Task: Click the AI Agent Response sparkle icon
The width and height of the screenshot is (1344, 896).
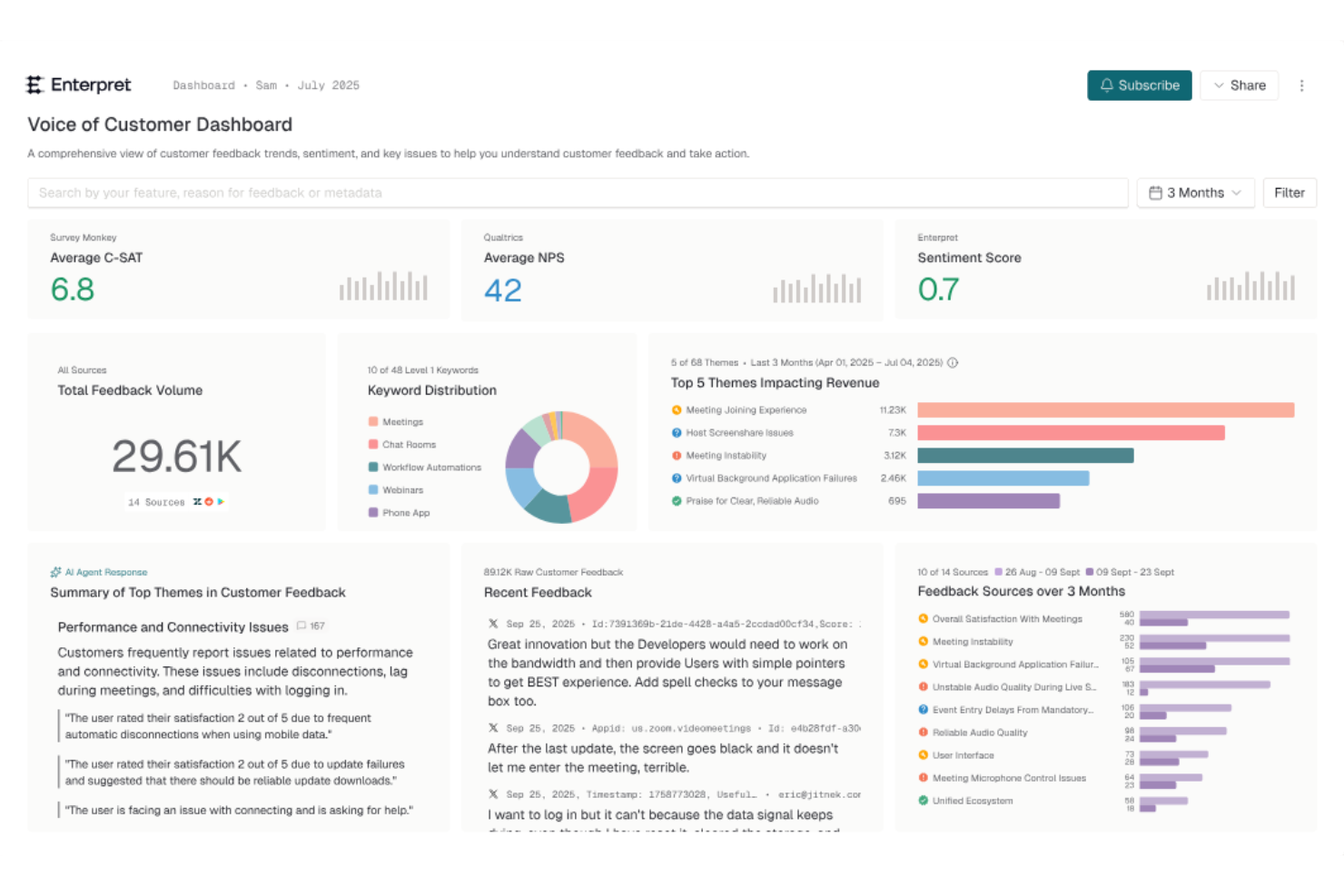Action: pyautogui.click(x=54, y=572)
